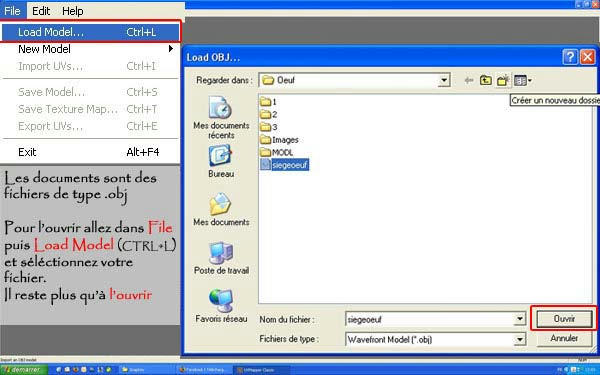
Task: Open Poste de travail location
Action: 221,258
